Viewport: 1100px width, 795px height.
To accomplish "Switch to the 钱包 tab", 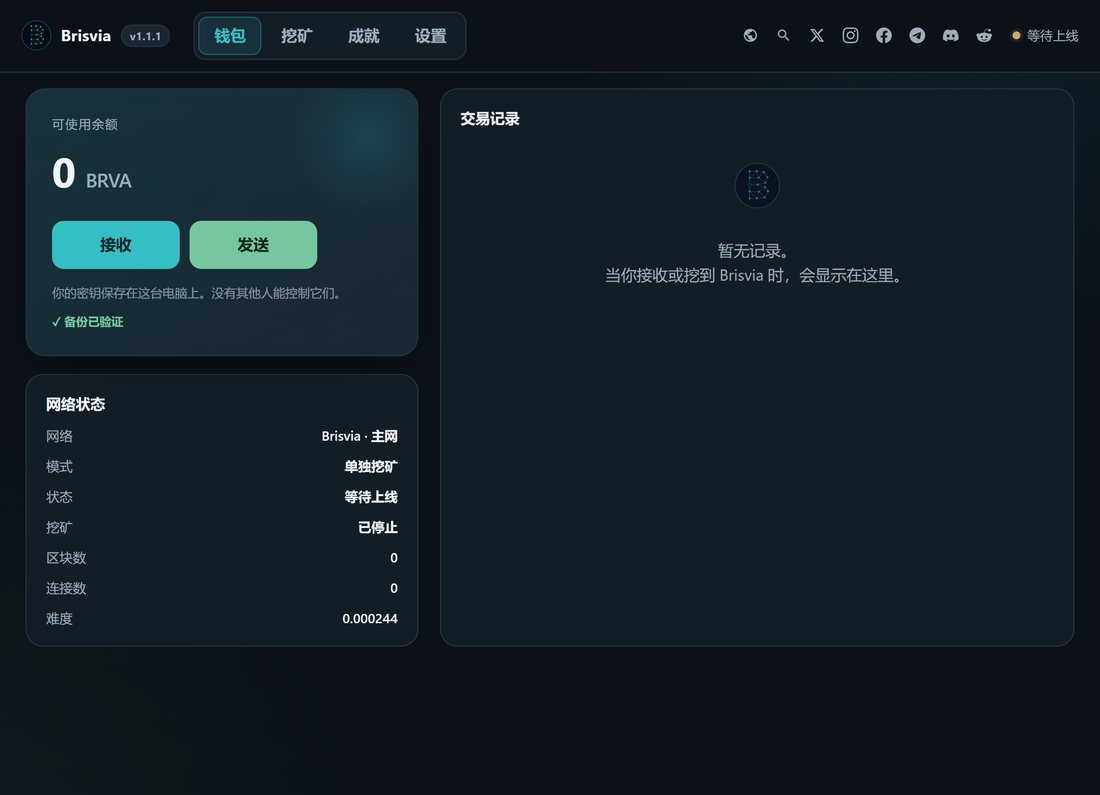I will click(x=229, y=36).
